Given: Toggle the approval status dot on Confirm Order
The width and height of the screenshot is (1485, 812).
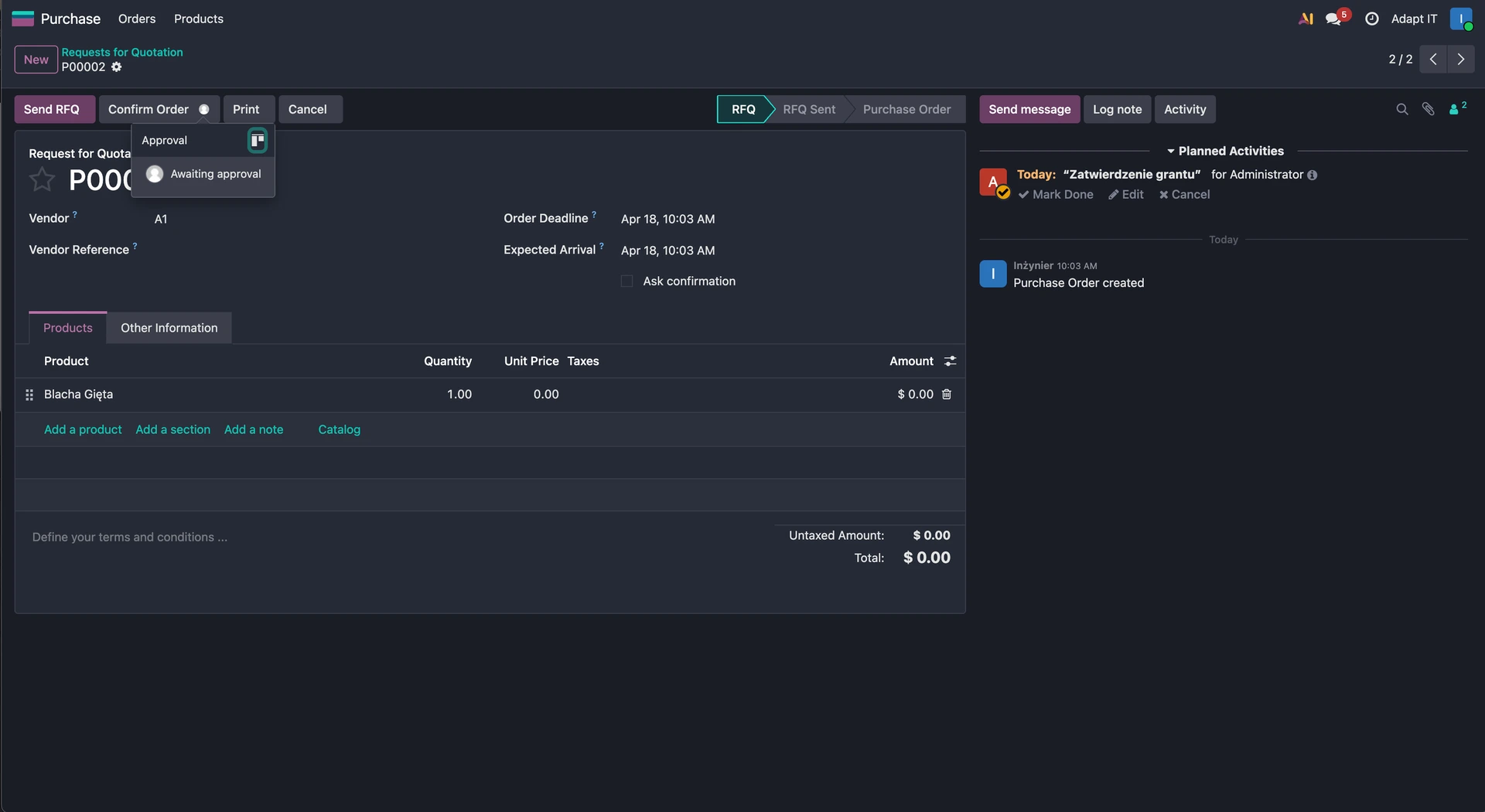Looking at the screenshot, I should [x=204, y=110].
